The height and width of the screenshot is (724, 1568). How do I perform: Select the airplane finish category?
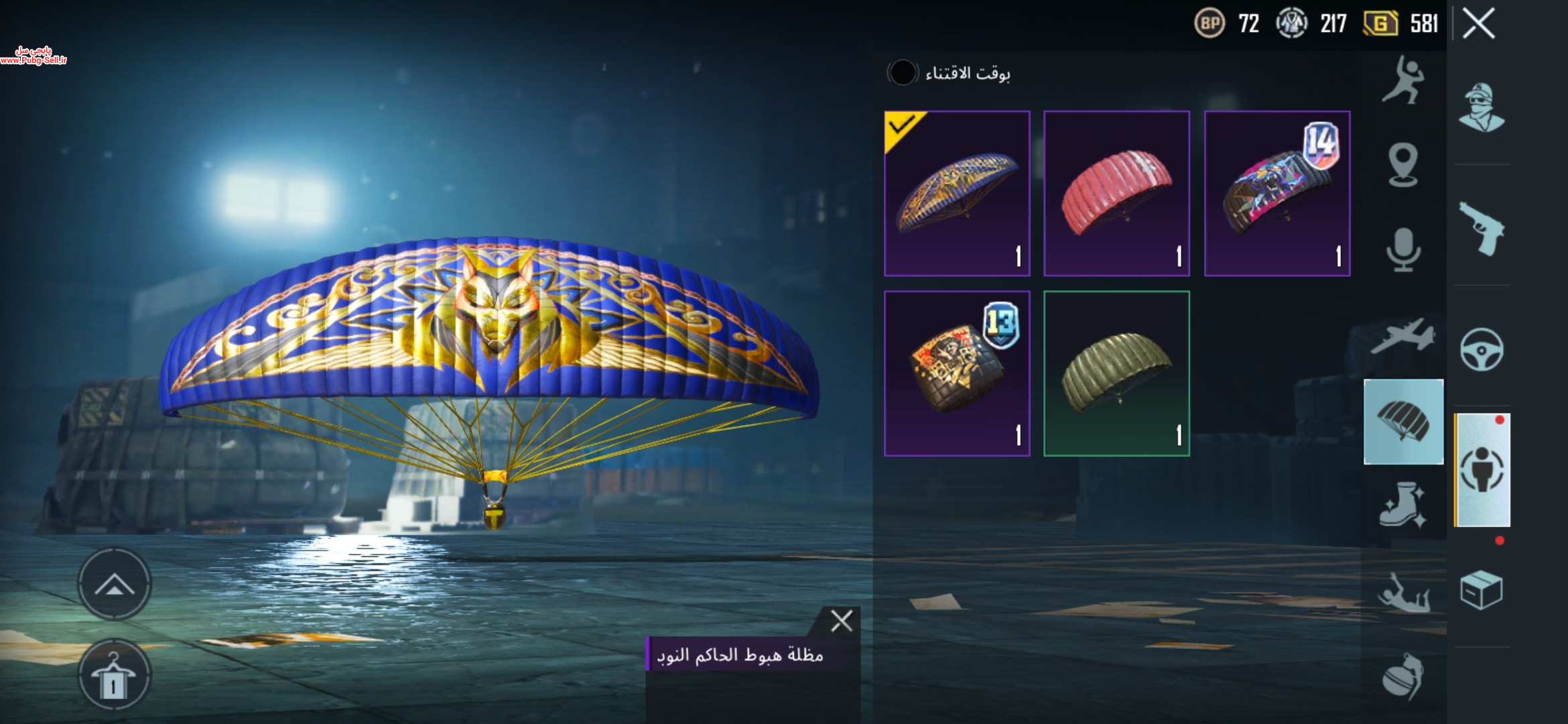point(1402,335)
